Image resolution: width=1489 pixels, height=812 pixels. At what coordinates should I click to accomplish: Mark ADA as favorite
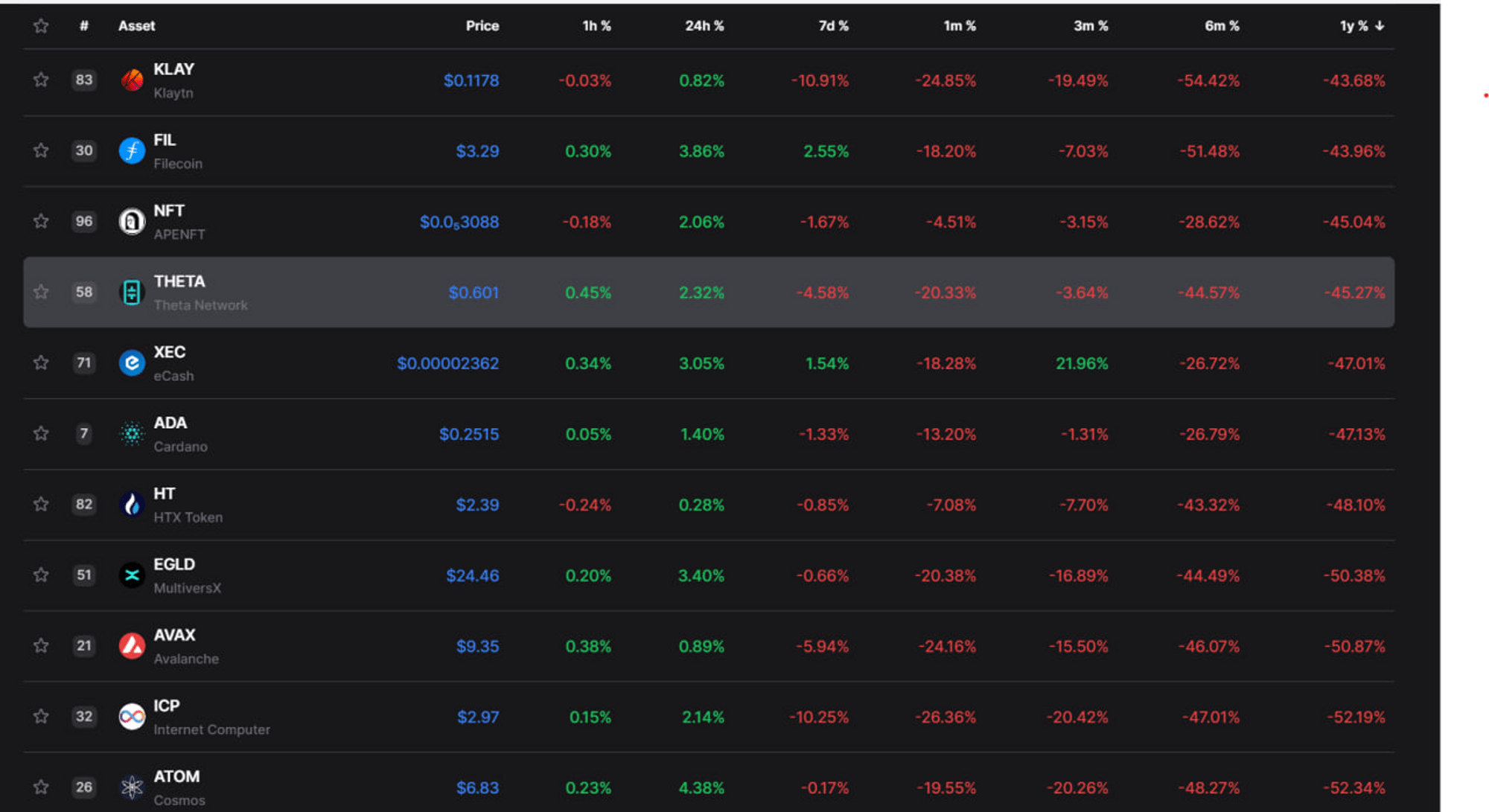coord(41,433)
